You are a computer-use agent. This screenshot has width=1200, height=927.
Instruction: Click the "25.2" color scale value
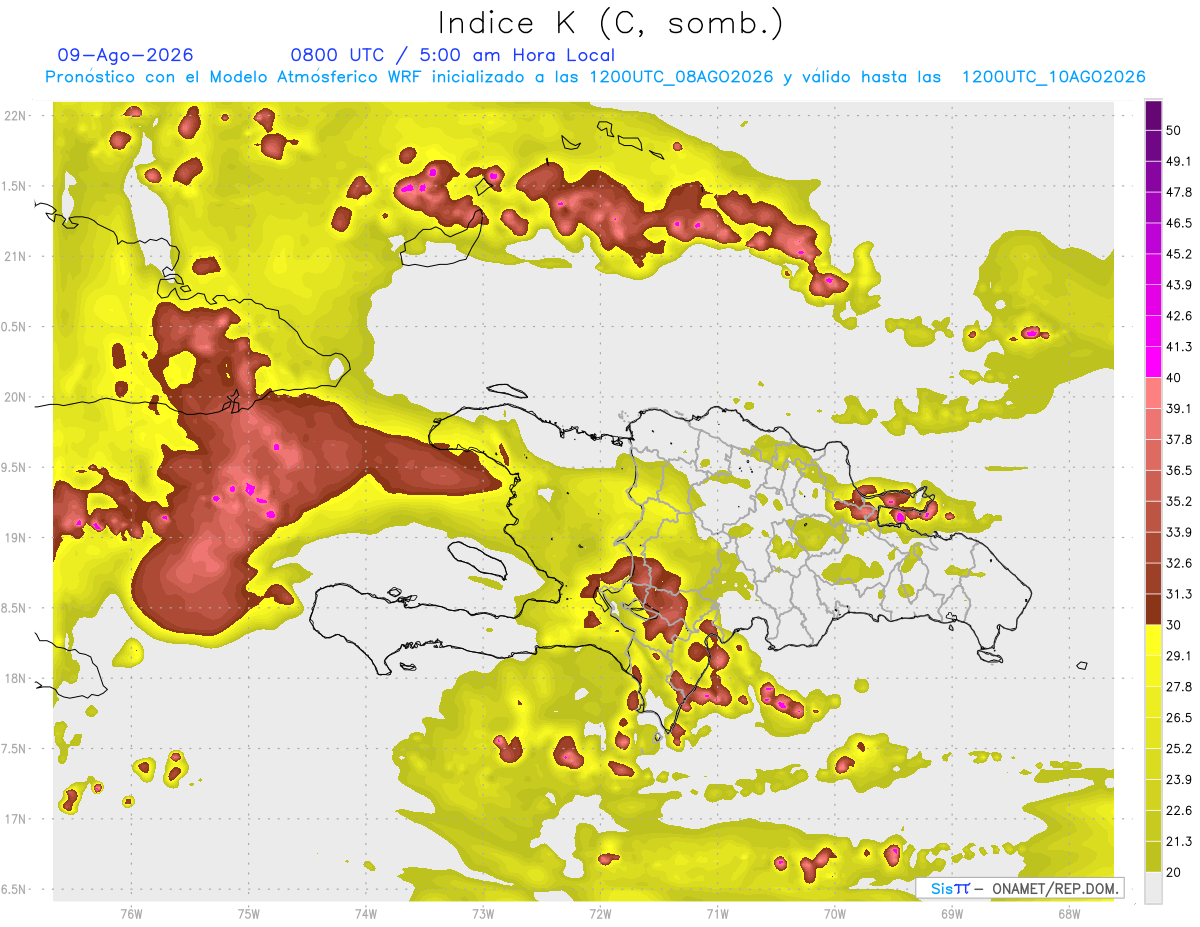point(1178,749)
